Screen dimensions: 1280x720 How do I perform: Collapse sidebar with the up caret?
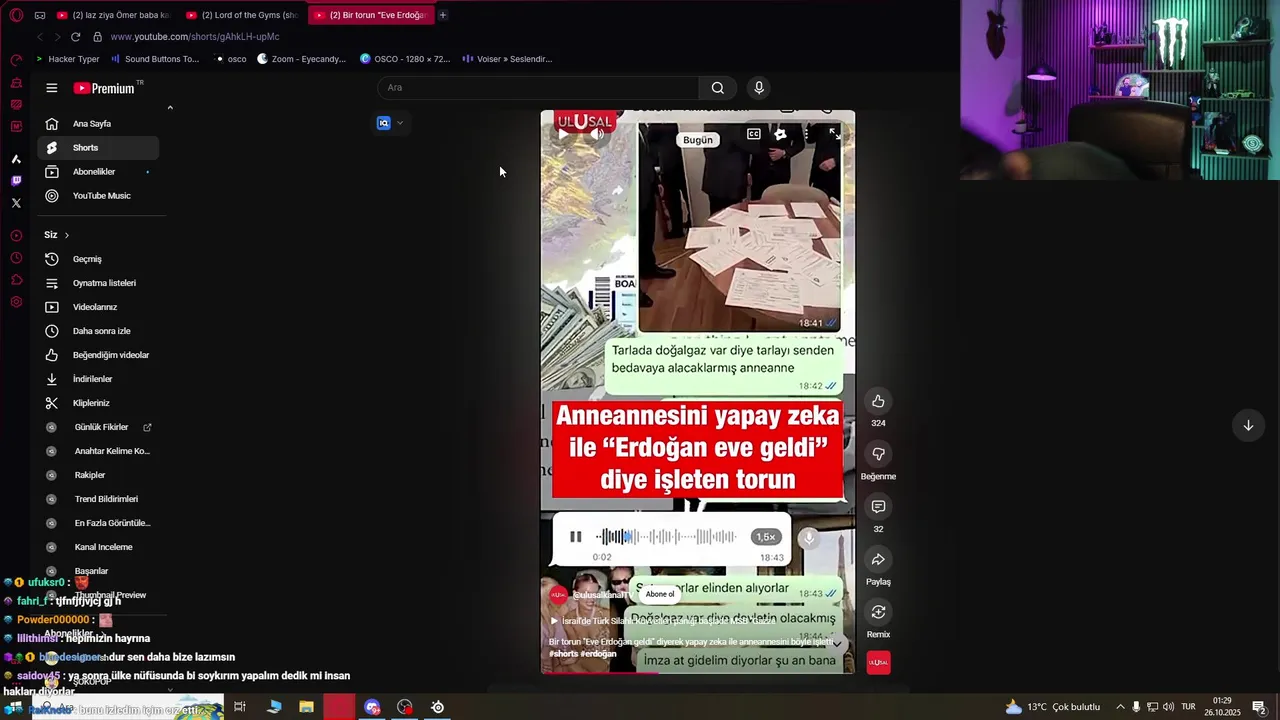pyautogui.click(x=170, y=108)
